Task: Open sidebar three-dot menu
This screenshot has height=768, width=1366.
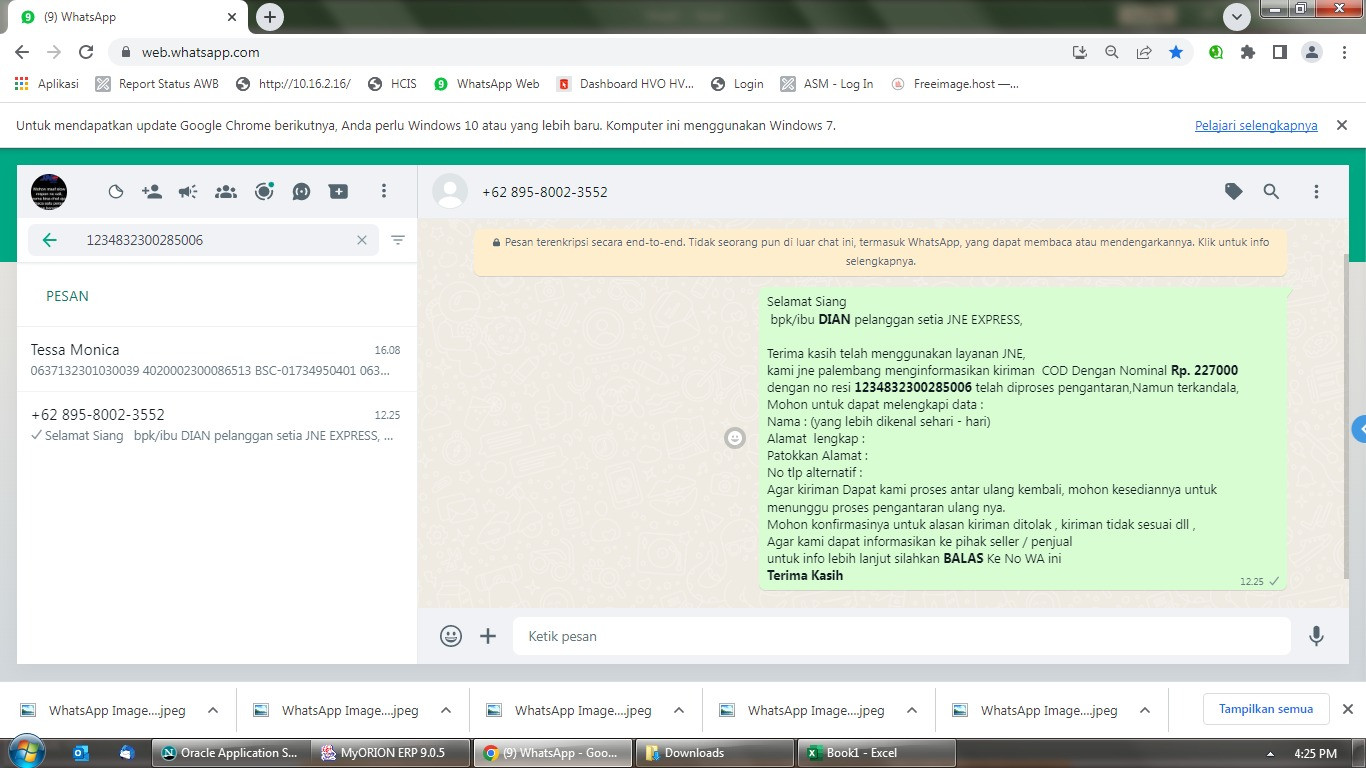Action: point(384,191)
